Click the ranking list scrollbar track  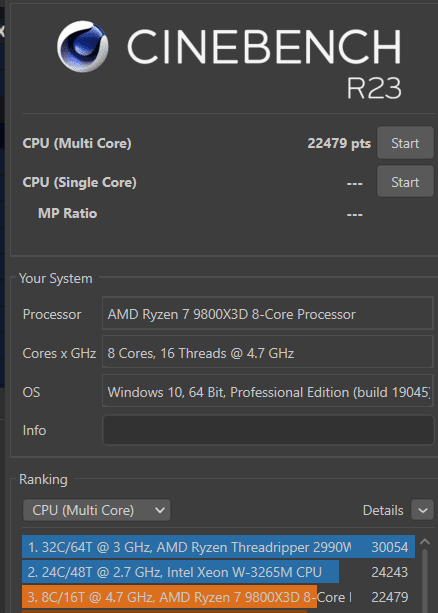[425, 581]
